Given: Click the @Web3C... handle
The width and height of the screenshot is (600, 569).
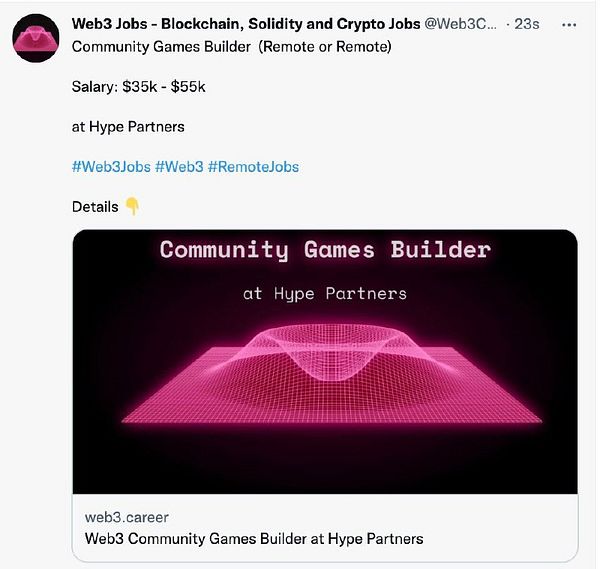Looking at the screenshot, I should point(460,24).
